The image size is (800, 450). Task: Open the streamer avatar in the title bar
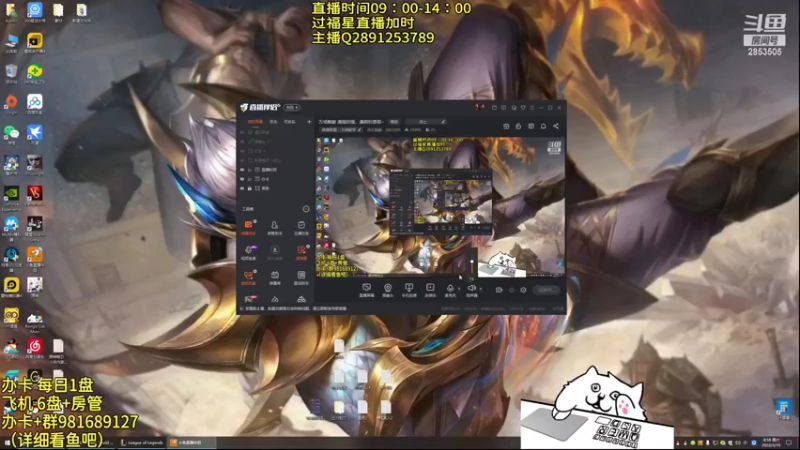coord(480,107)
